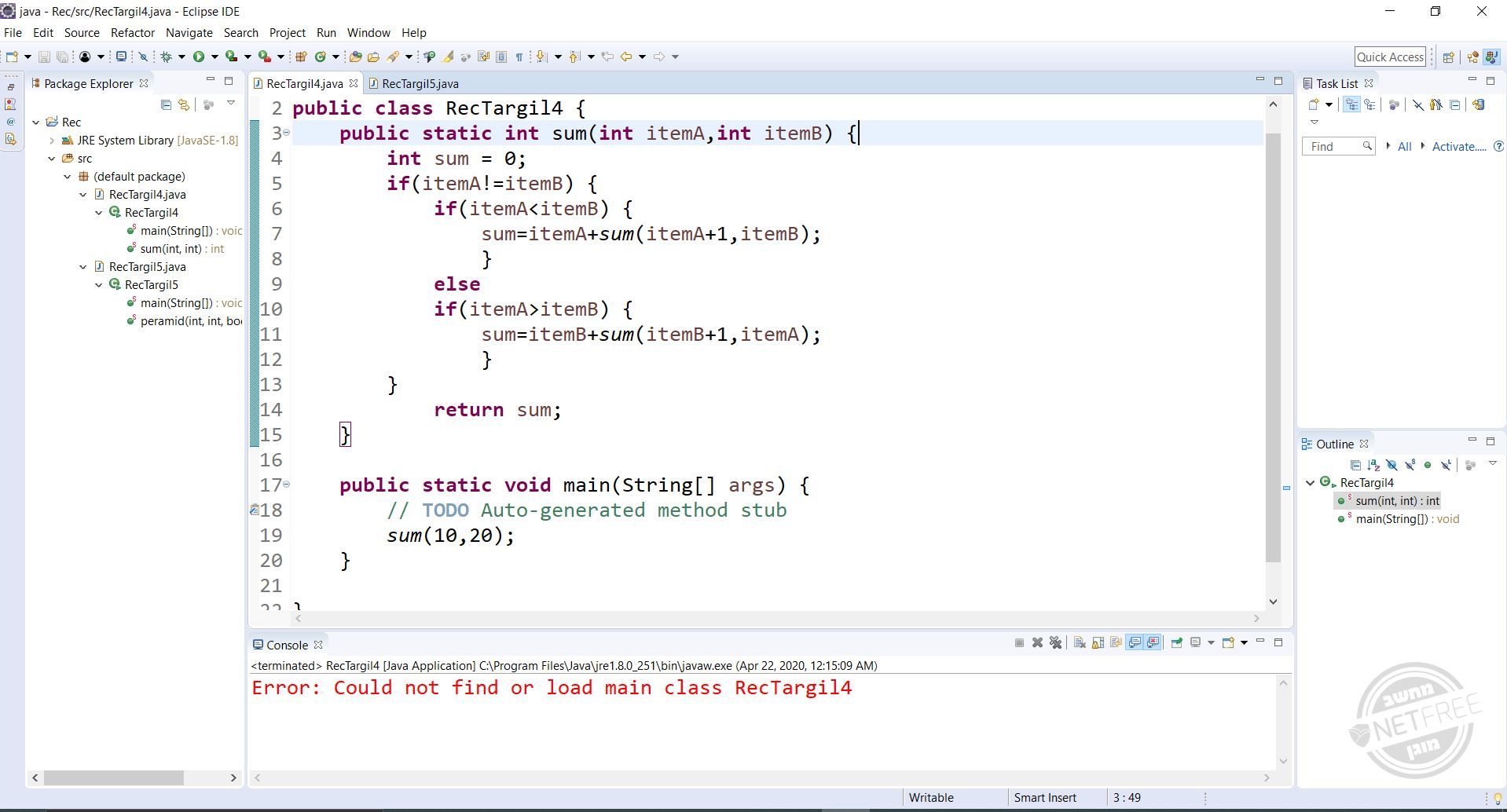Toggle Show Console on standard error change
This screenshot has height=812, width=1507.
coord(1153,643)
